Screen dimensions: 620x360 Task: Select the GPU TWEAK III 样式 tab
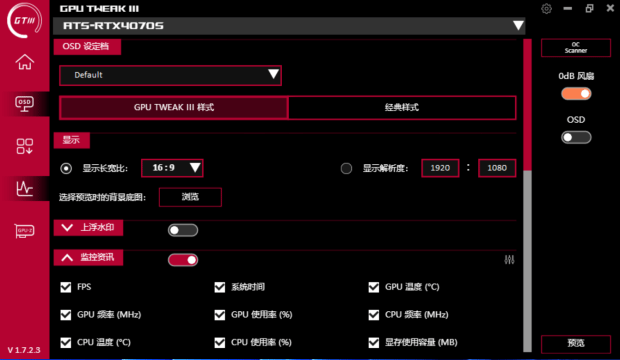click(x=174, y=107)
